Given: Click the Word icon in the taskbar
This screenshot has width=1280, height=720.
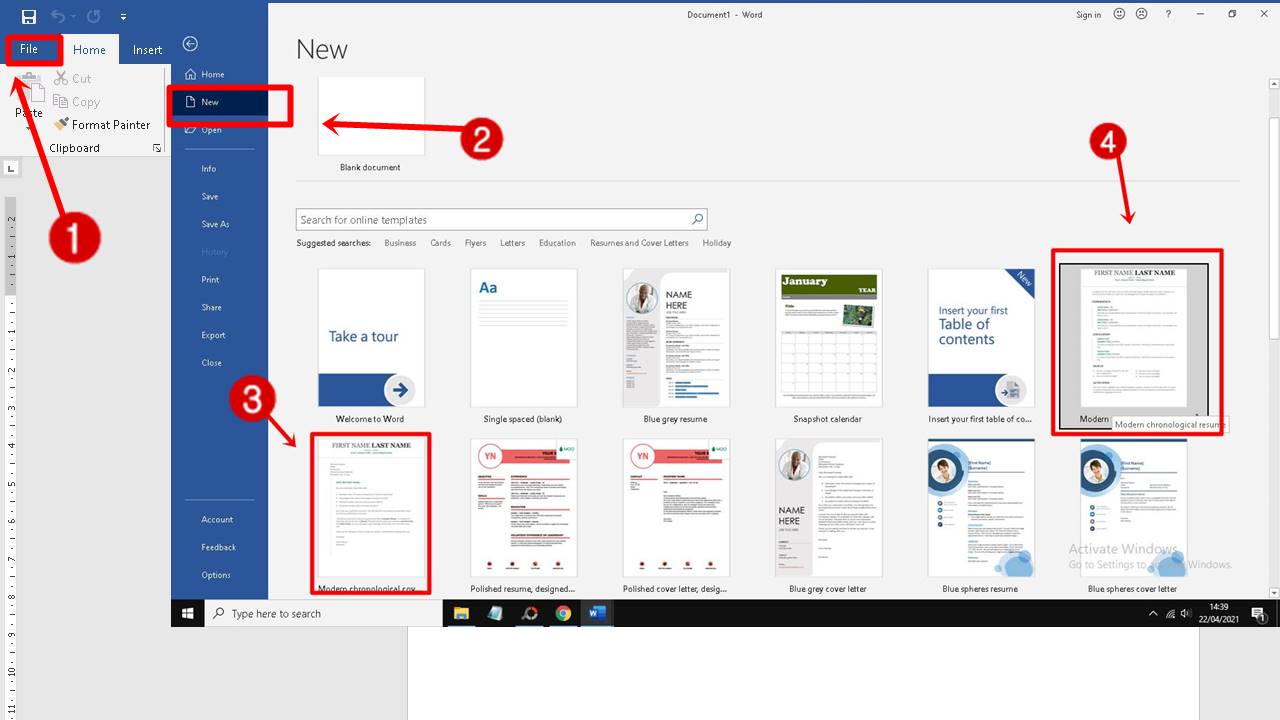Looking at the screenshot, I should (x=597, y=613).
